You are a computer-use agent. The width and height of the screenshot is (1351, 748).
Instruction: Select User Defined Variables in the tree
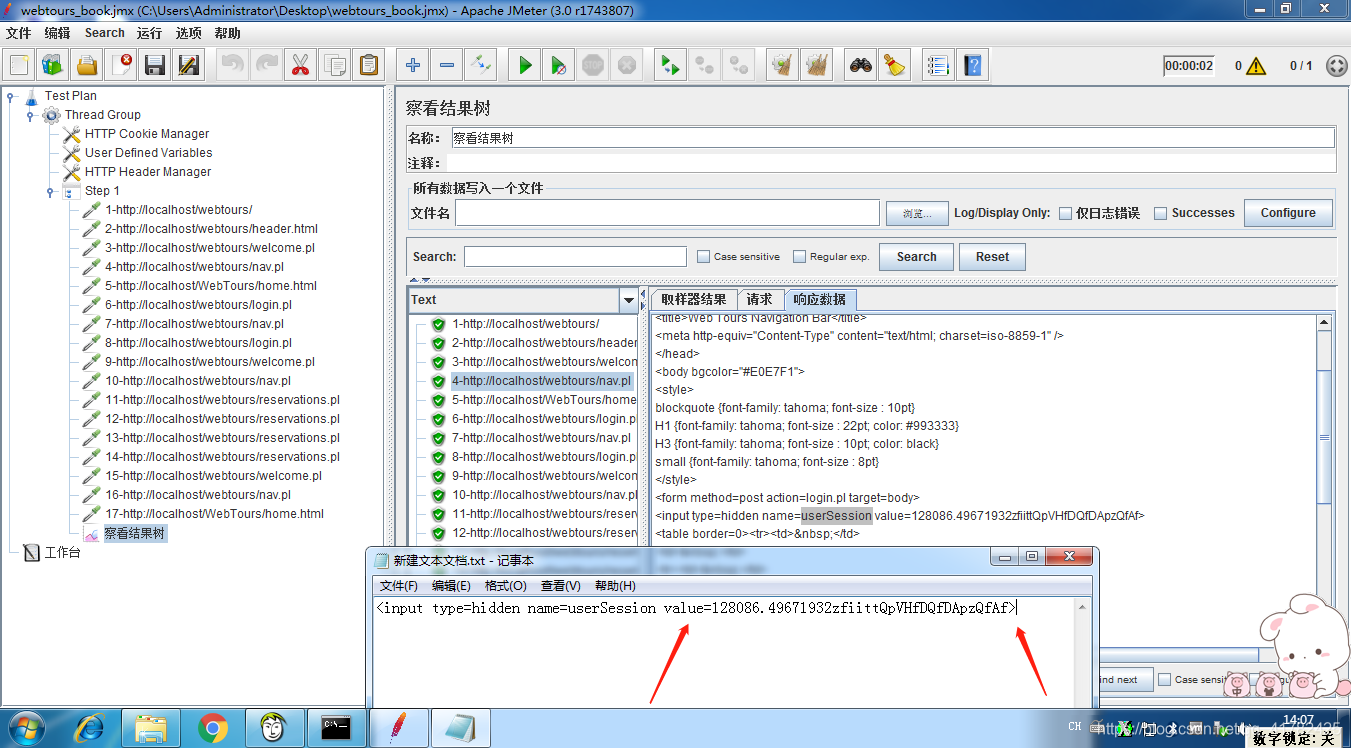148,153
